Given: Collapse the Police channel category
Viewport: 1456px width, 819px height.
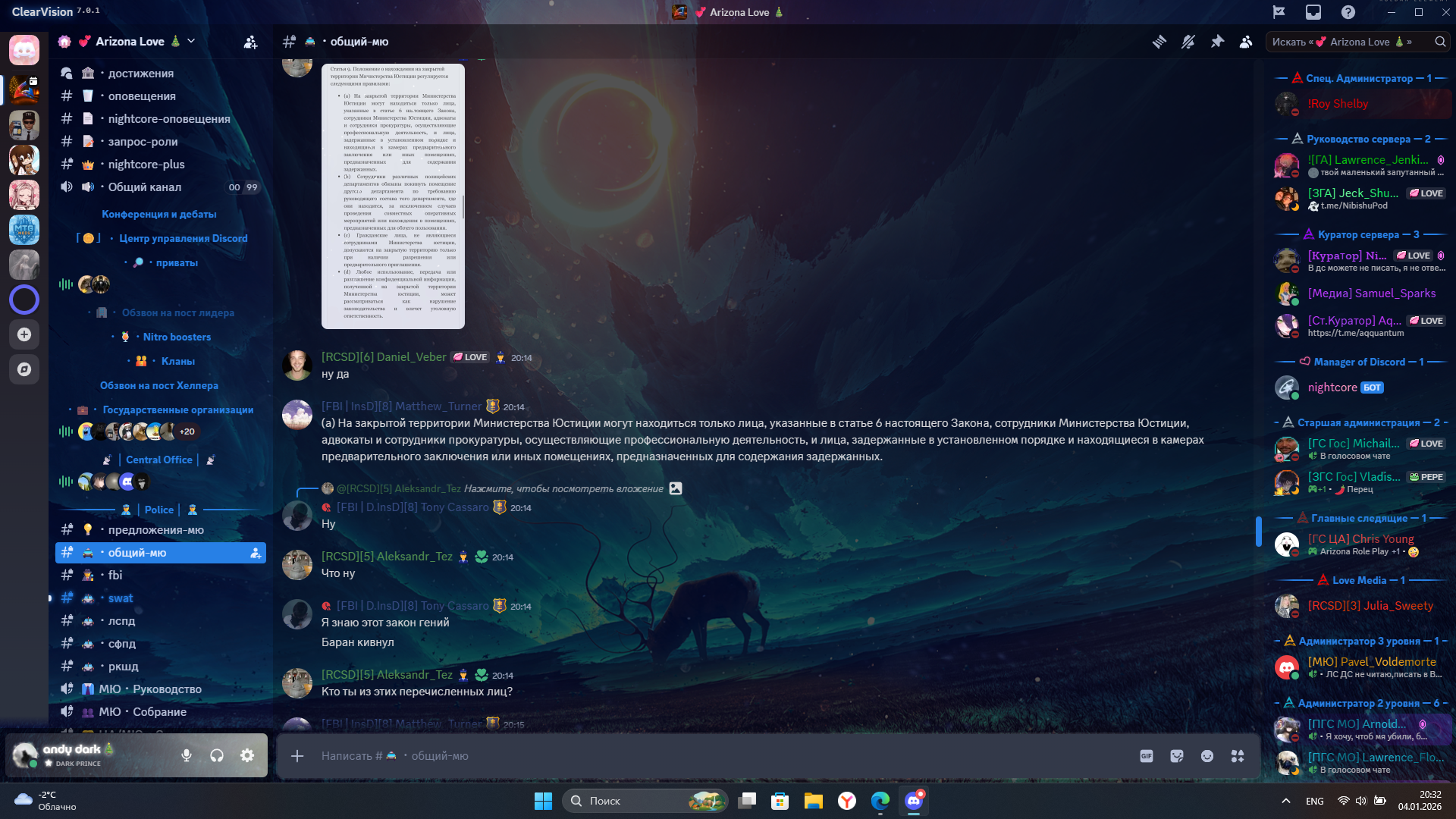Looking at the screenshot, I should [x=159, y=510].
